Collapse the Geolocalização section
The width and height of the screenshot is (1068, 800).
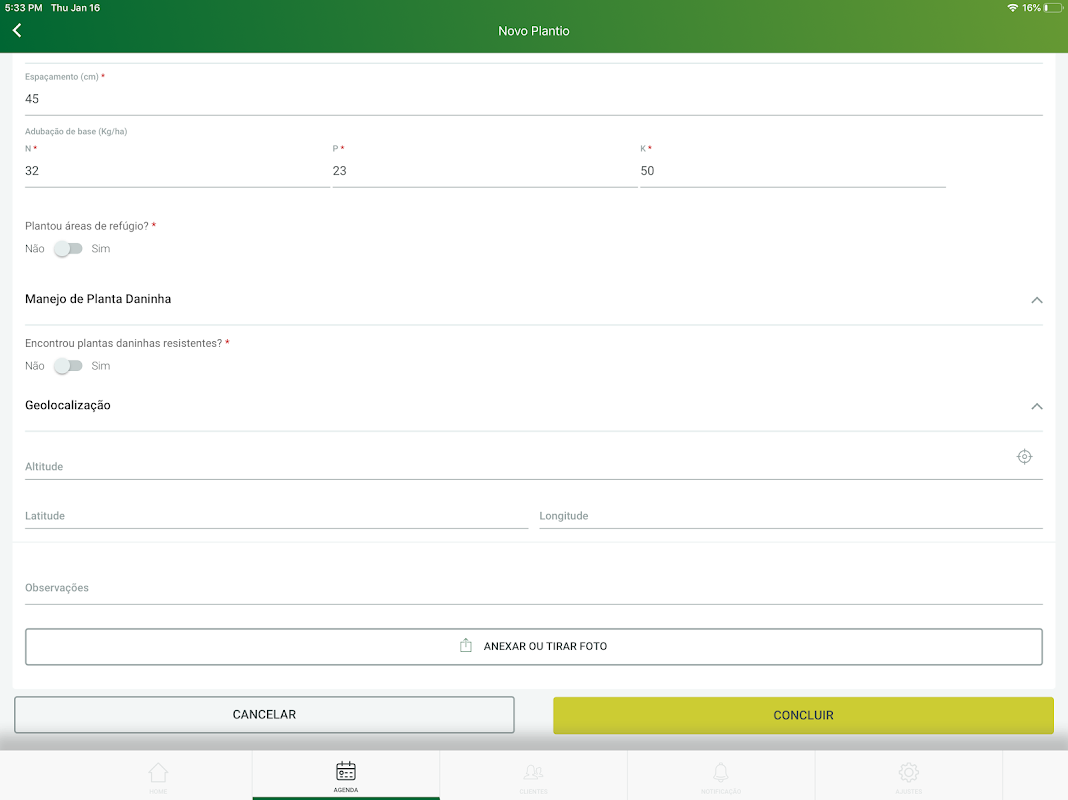(x=1037, y=406)
